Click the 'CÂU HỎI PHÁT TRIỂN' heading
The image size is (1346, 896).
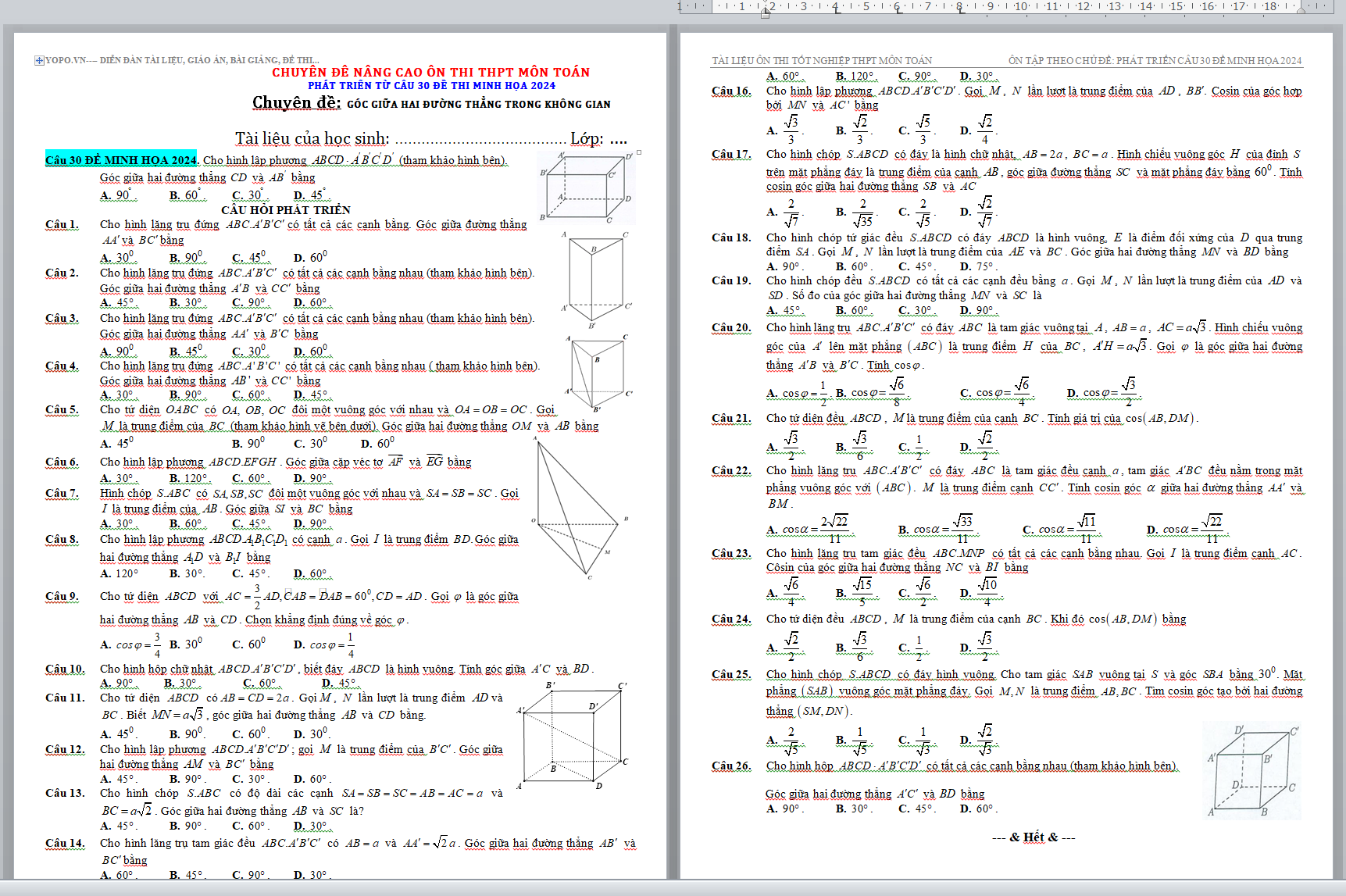pos(286,209)
